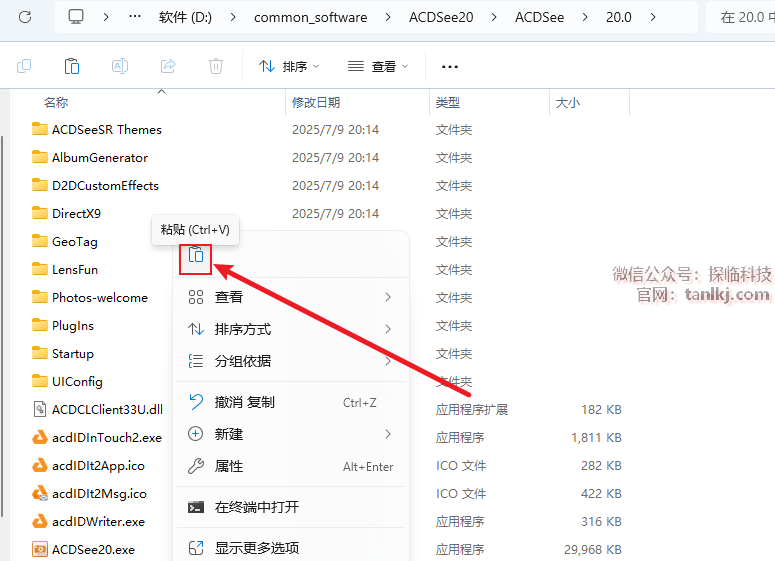
Task: Open the three-dot See more toolbar menu
Action: pos(449,66)
